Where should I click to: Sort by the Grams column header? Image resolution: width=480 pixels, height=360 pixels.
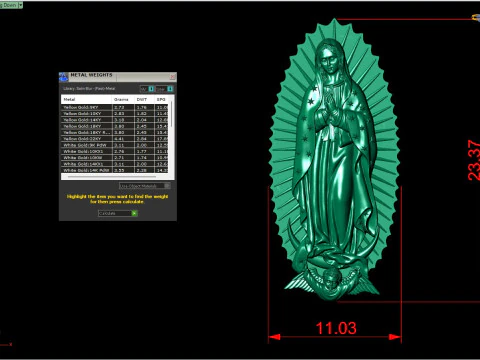[x=123, y=99]
